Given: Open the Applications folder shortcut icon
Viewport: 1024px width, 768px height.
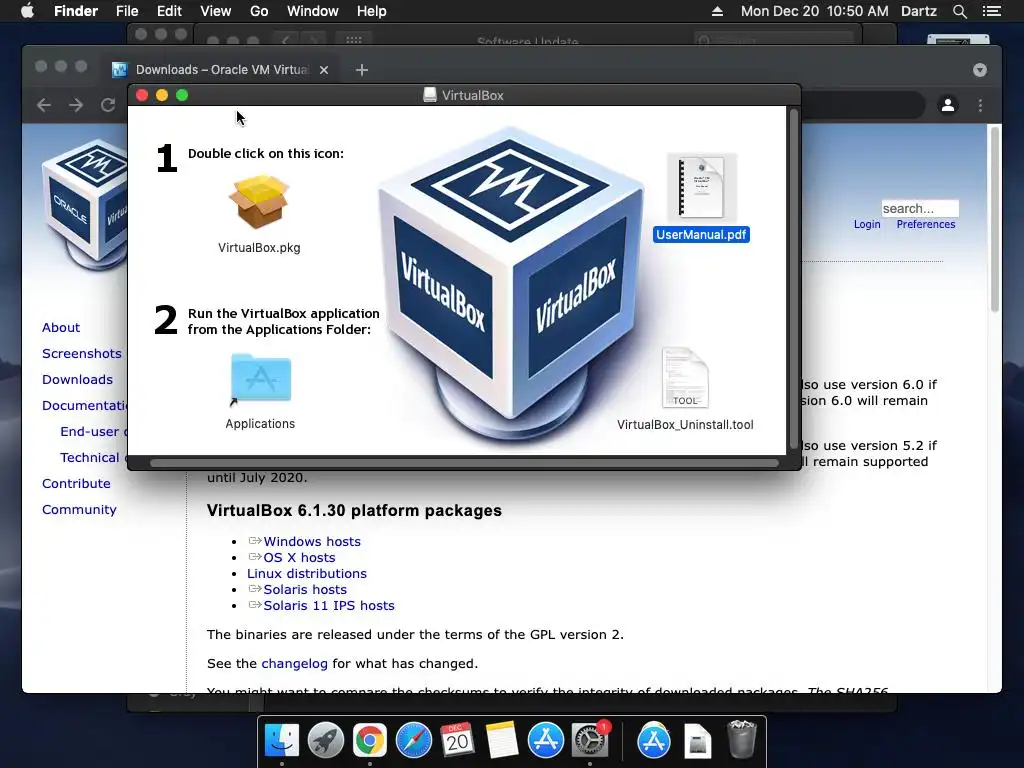Looking at the screenshot, I should point(260,378).
